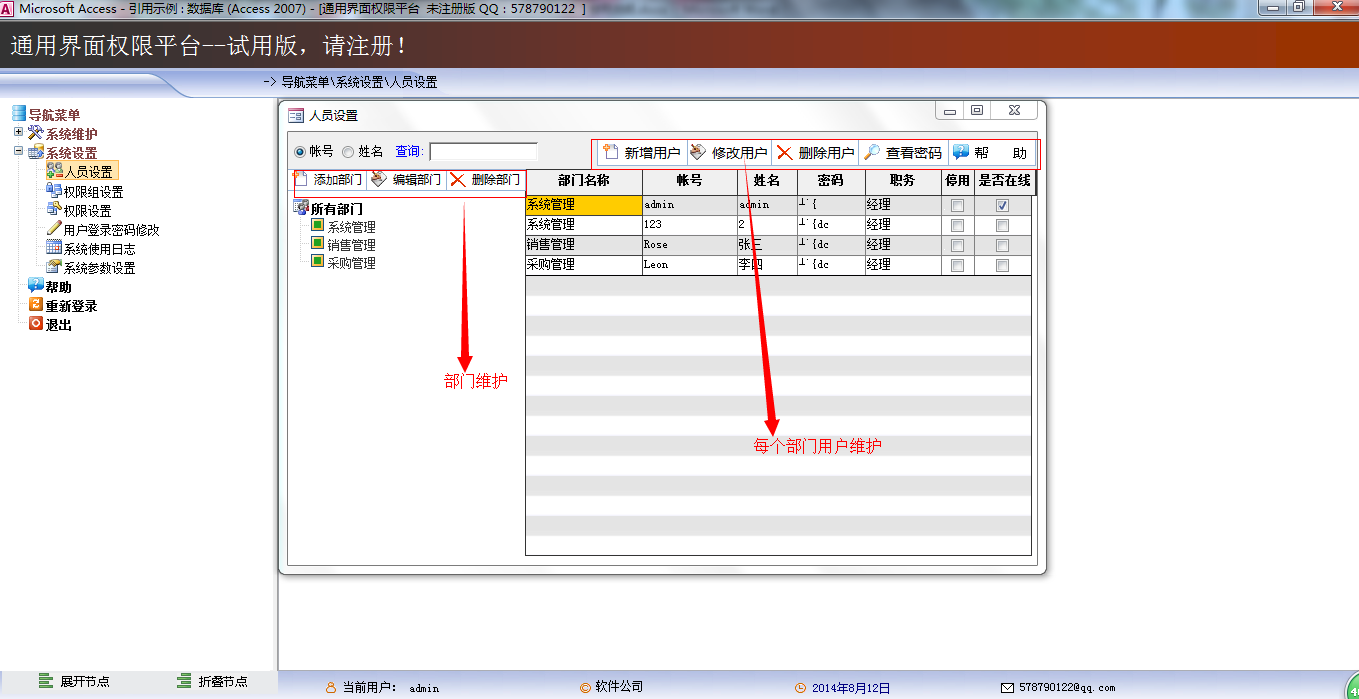Tick the 停用 checkbox in the Rose row
Image resolution: width=1359 pixels, height=699 pixels.
957,245
